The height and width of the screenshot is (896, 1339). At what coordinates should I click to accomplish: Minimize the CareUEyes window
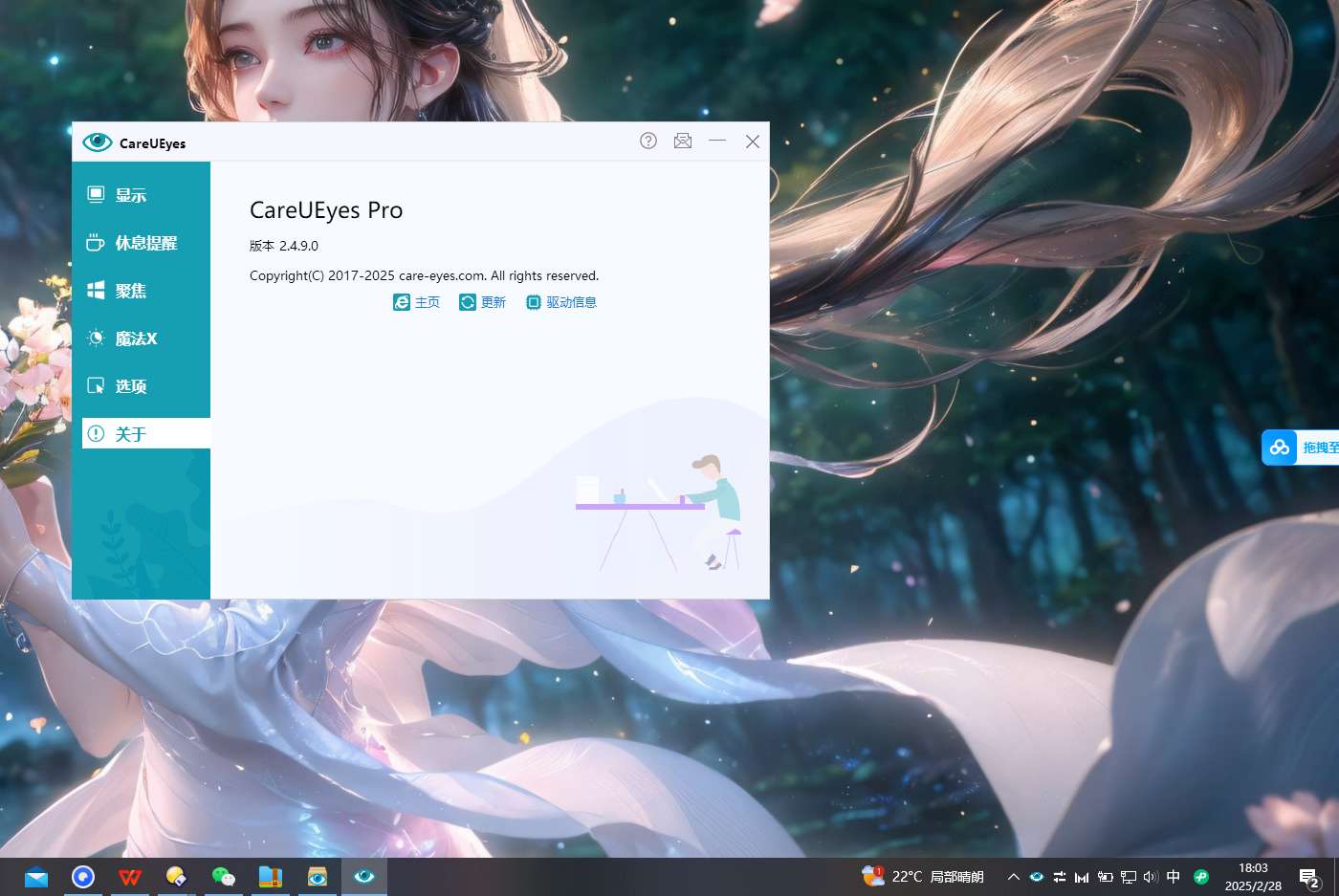click(x=717, y=141)
